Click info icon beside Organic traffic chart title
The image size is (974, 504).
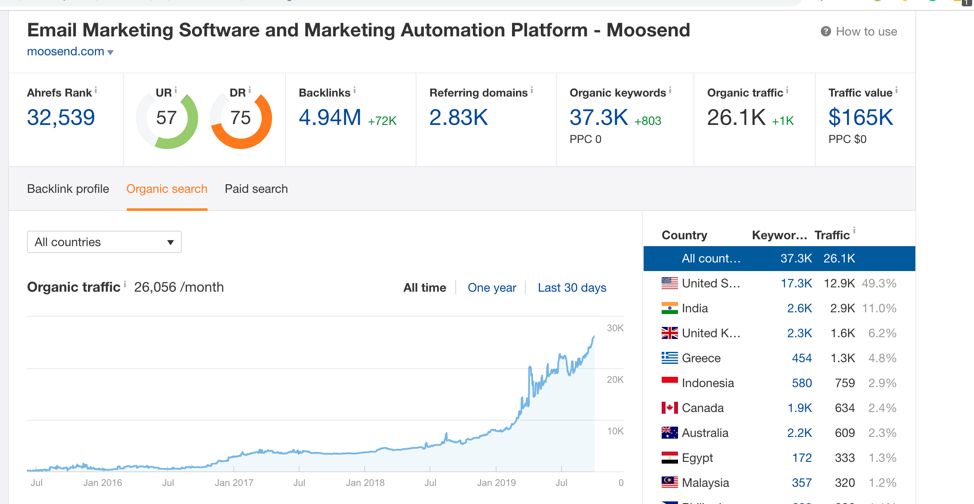(x=125, y=285)
